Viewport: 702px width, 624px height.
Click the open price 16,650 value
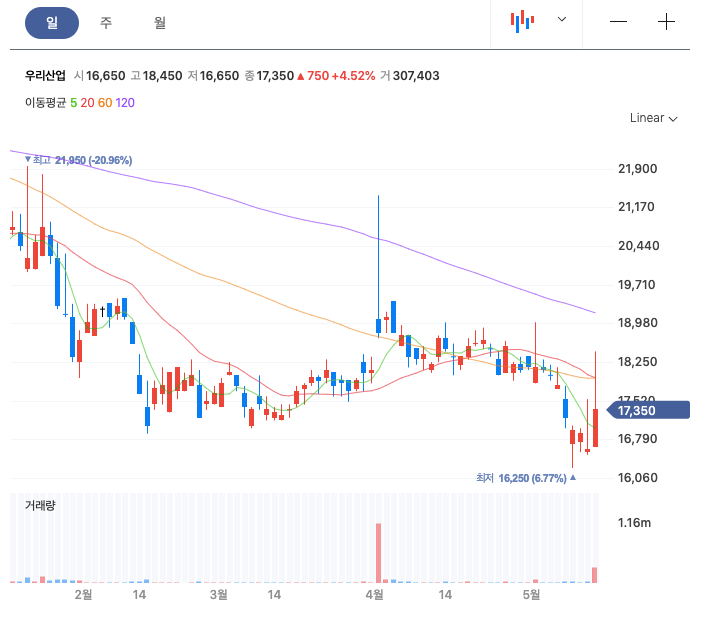pos(105,76)
